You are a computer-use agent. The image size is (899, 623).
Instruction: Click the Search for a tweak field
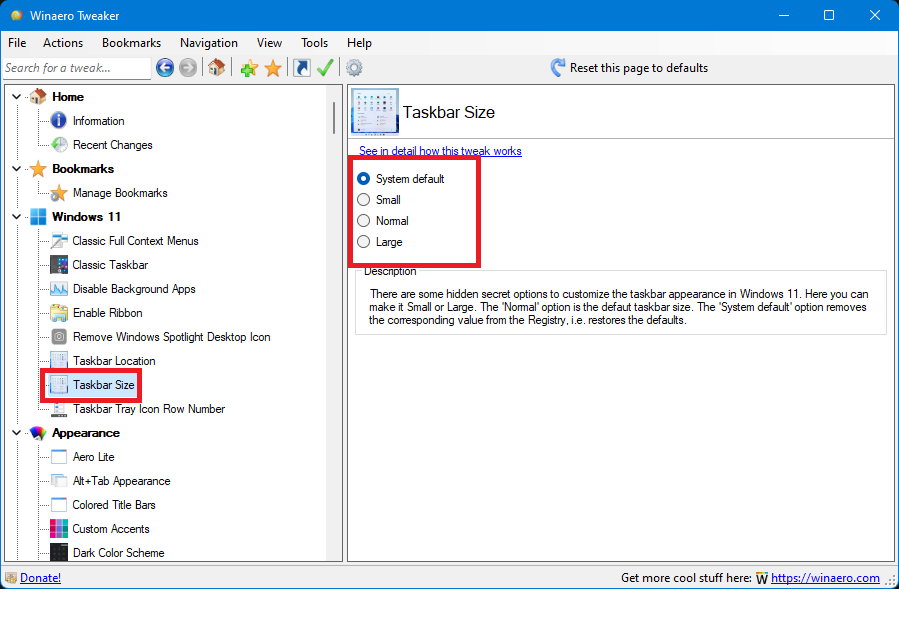(x=77, y=68)
